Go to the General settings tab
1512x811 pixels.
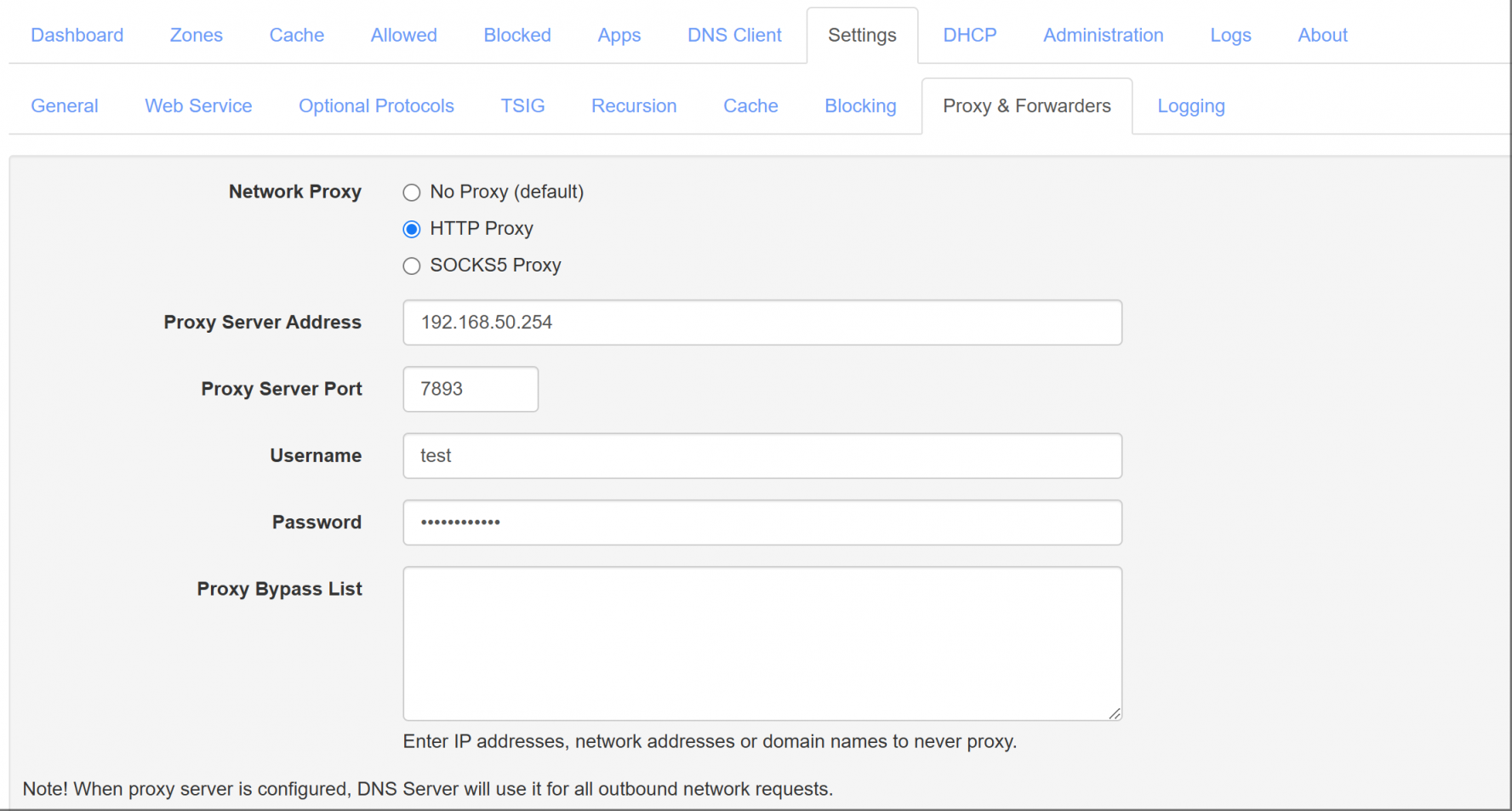[x=64, y=106]
